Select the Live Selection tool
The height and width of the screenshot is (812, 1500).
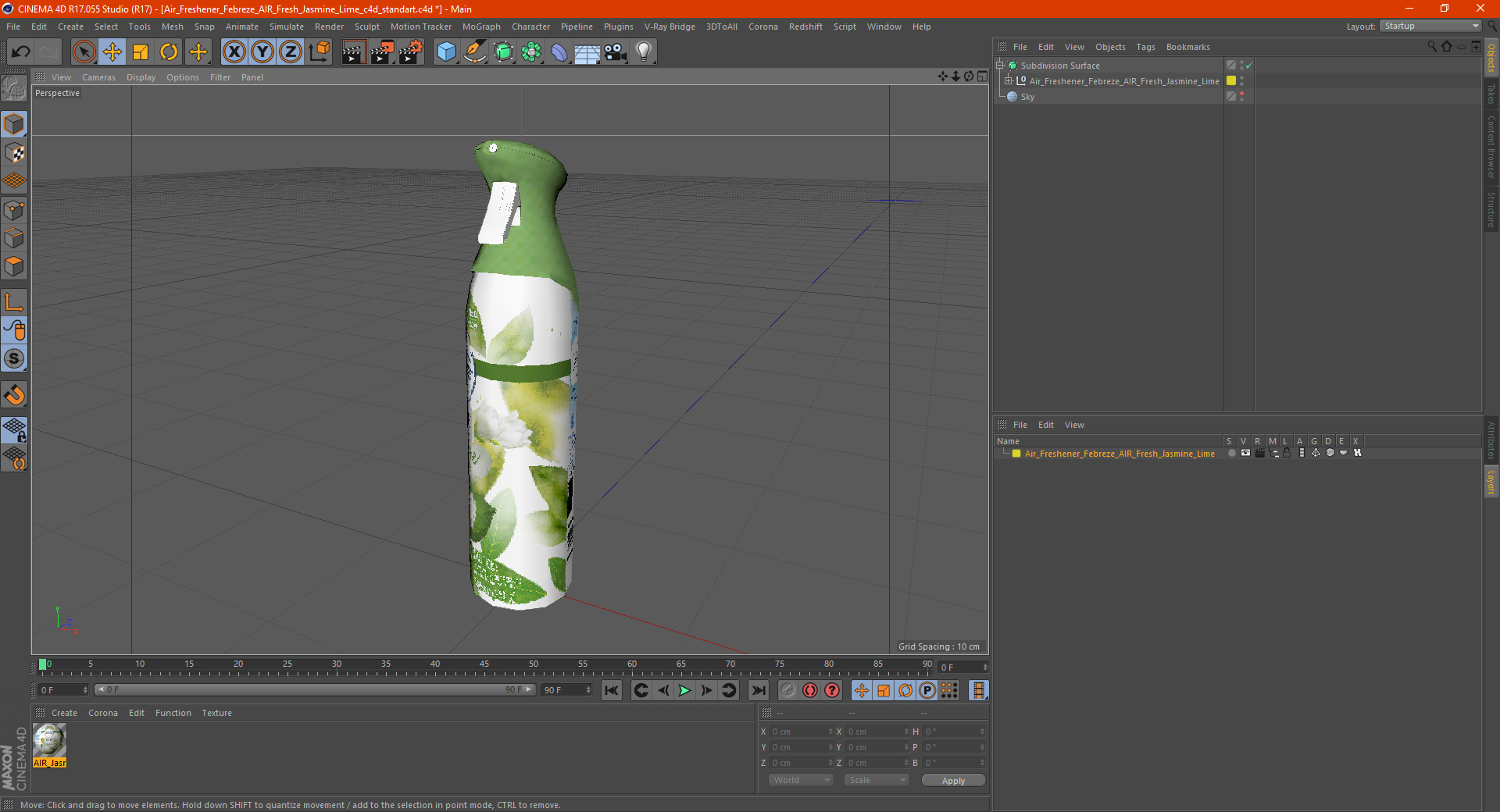click(x=84, y=52)
